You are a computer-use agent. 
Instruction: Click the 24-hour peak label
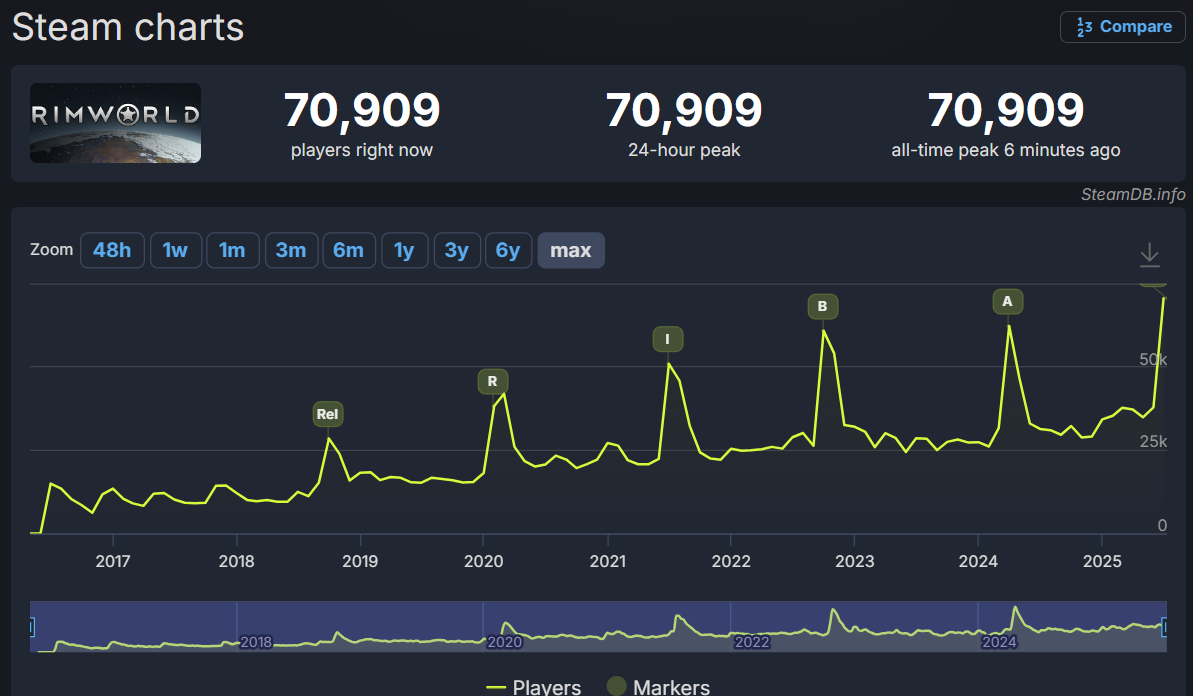point(684,151)
